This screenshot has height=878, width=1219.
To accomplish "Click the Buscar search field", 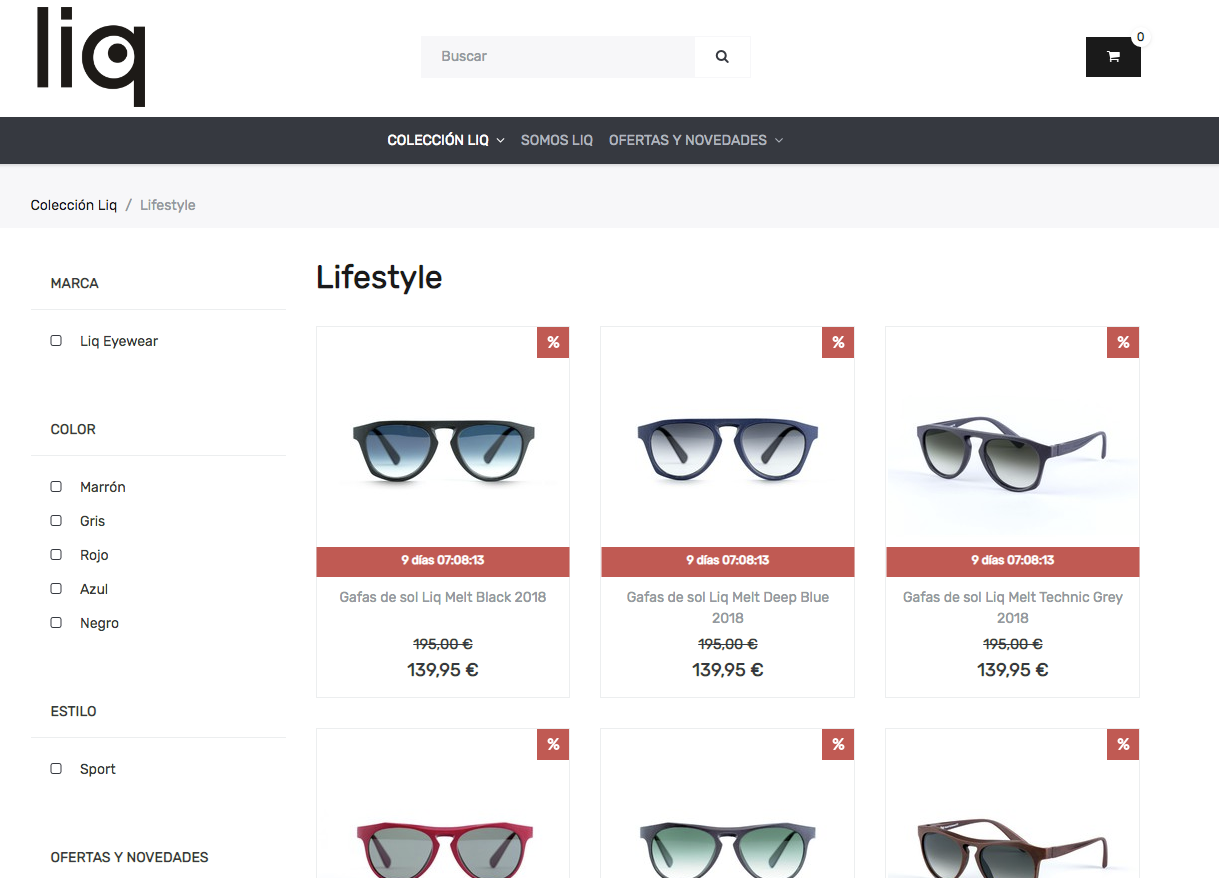I will point(558,57).
